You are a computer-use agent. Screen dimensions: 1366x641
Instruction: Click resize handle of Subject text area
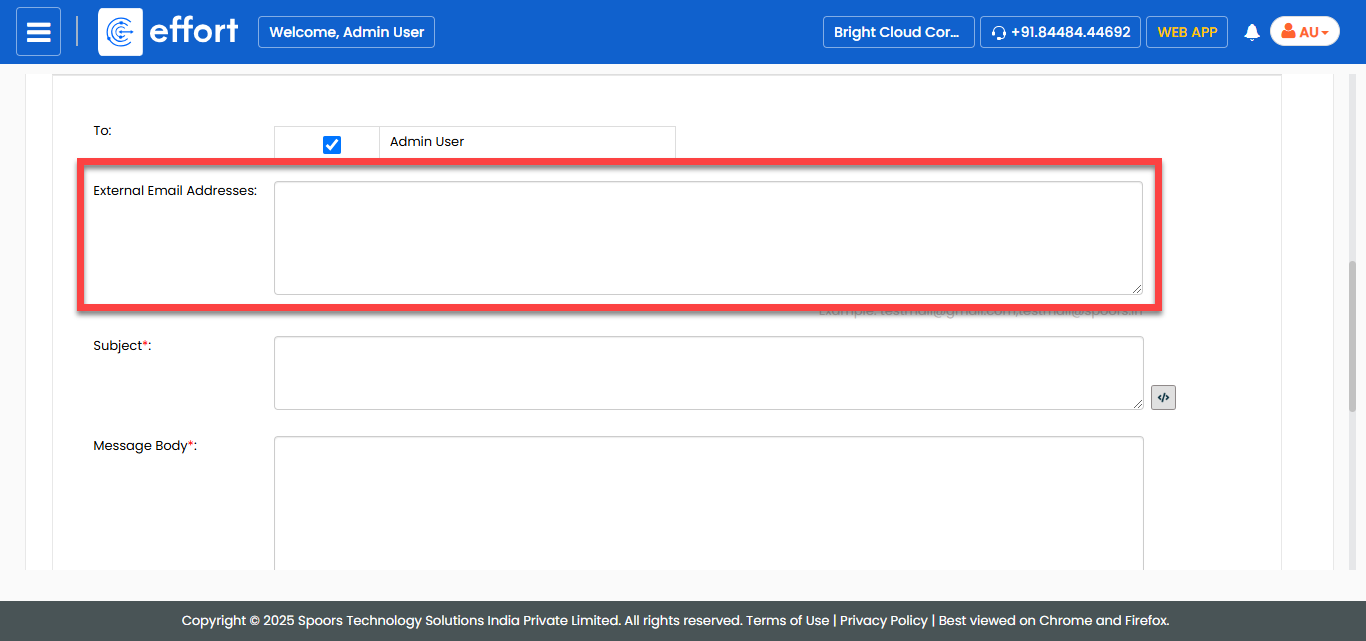point(1137,404)
